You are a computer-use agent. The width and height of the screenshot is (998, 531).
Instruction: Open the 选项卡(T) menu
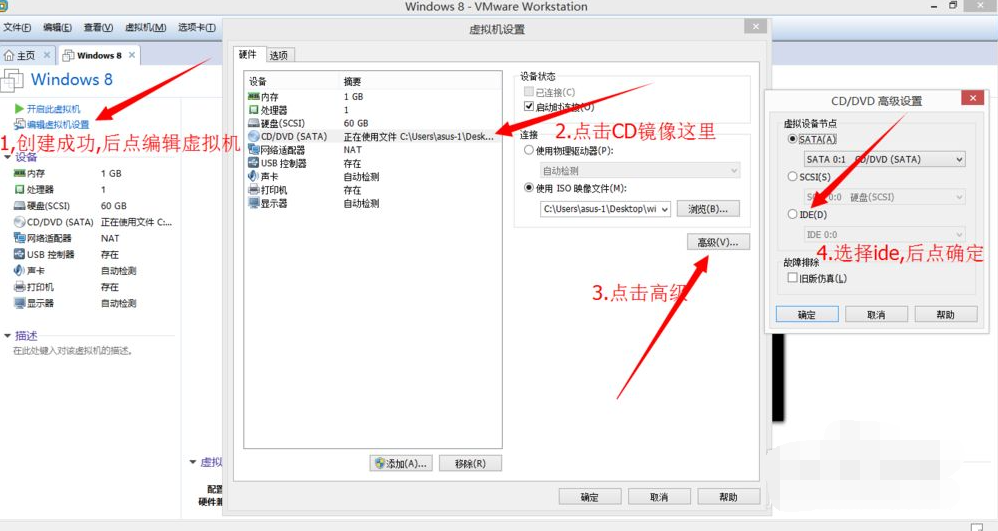pyautogui.click(x=197, y=27)
